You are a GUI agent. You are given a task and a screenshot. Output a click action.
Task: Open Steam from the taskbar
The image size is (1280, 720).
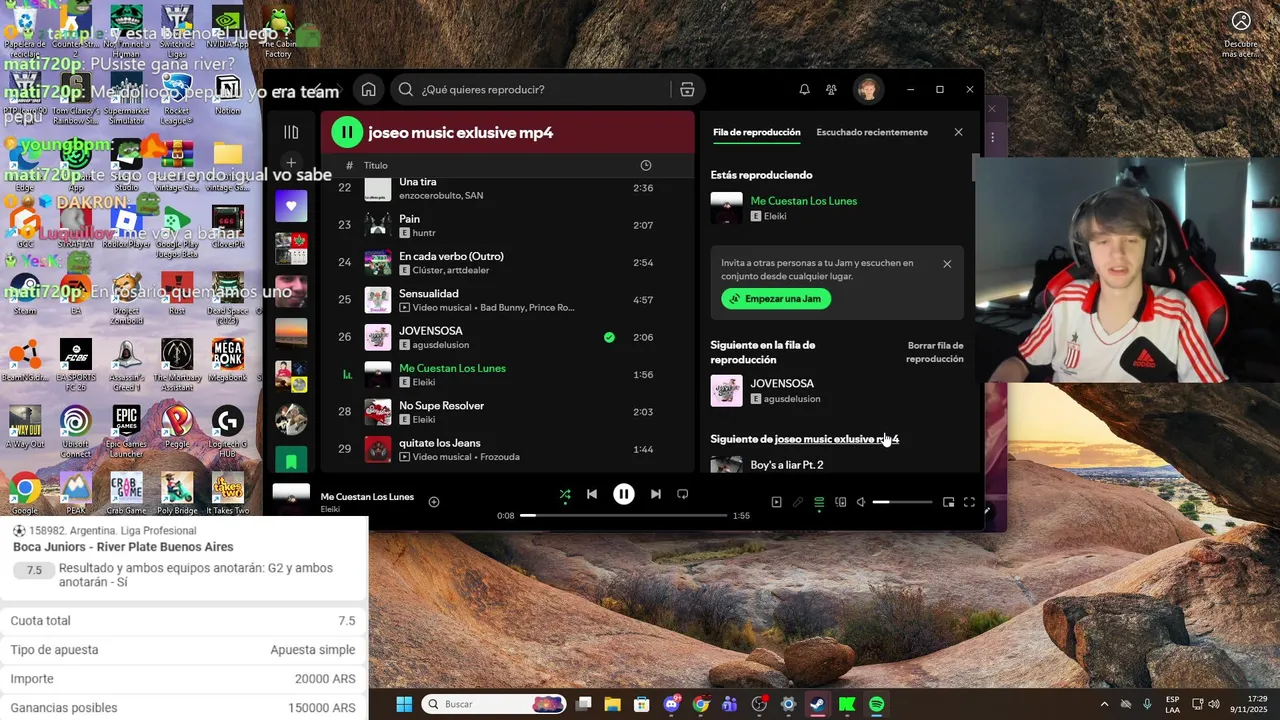[818, 704]
